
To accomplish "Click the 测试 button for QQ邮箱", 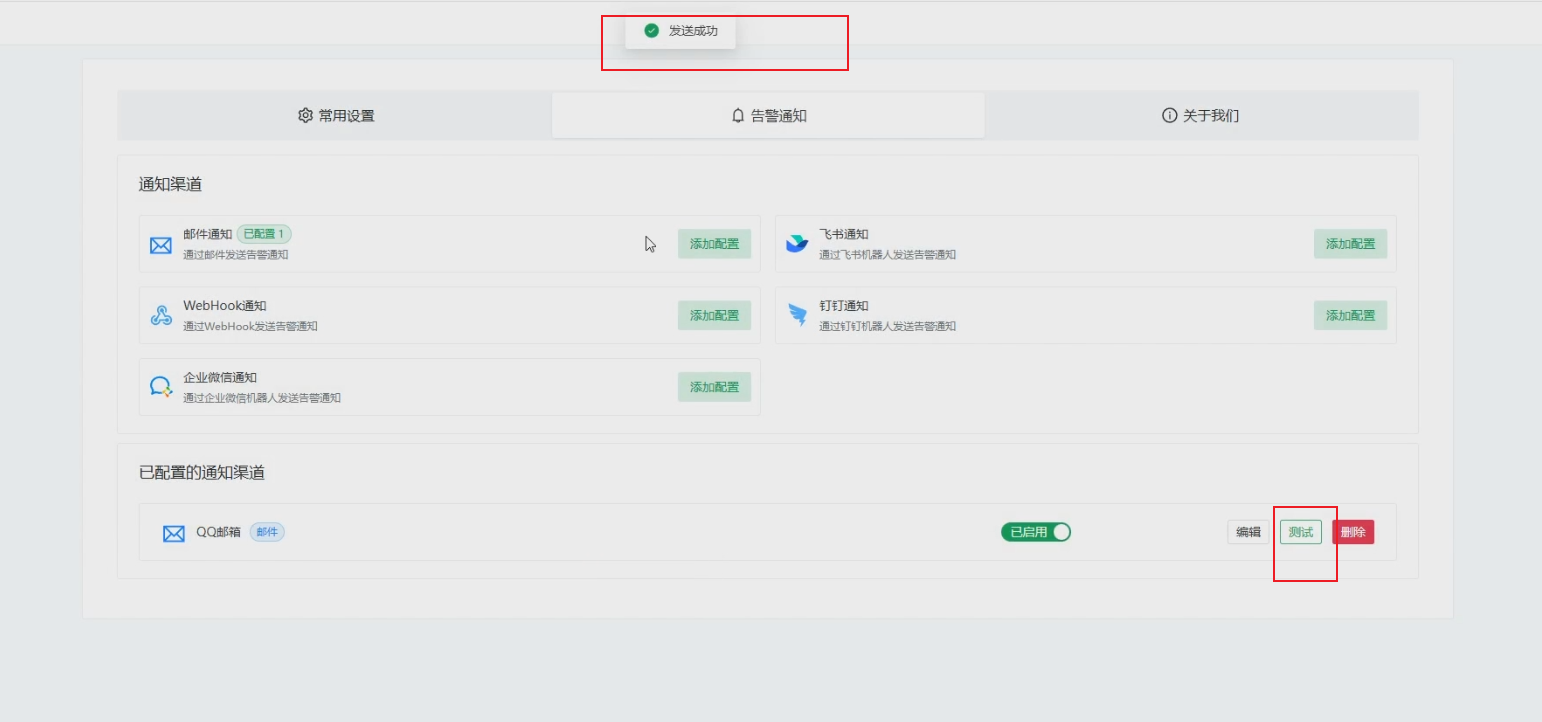I will point(1302,532).
